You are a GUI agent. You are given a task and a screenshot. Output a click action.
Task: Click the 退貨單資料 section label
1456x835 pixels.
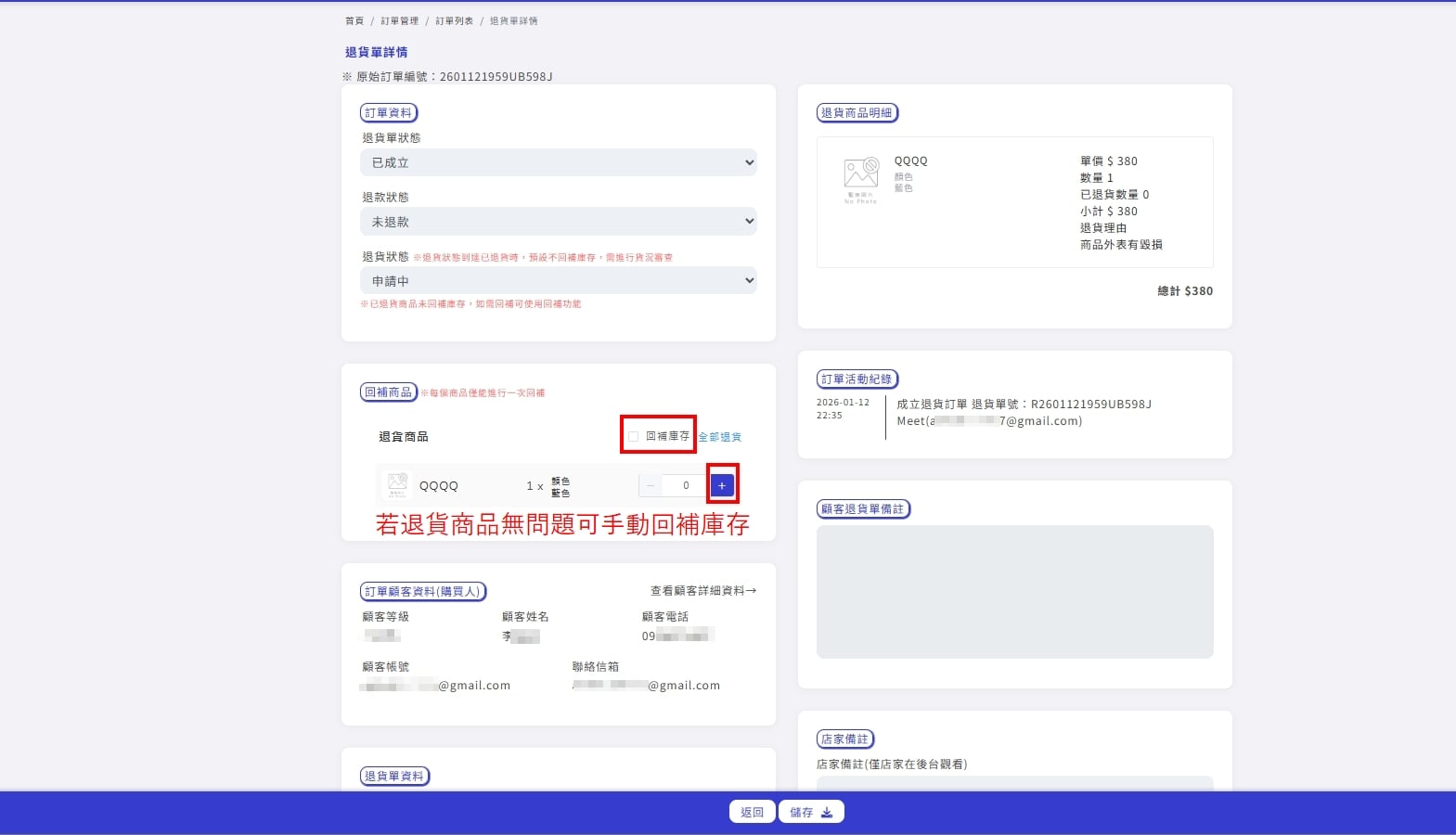click(x=394, y=777)
